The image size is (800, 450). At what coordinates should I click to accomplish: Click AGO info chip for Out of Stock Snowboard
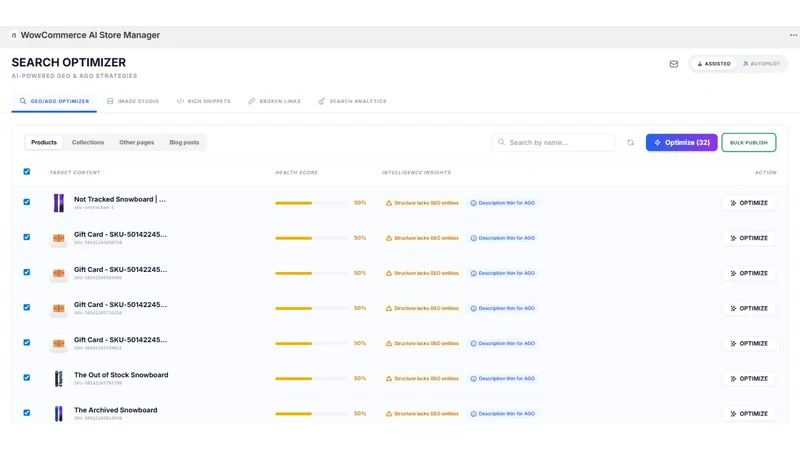click(x=503, y=379)
